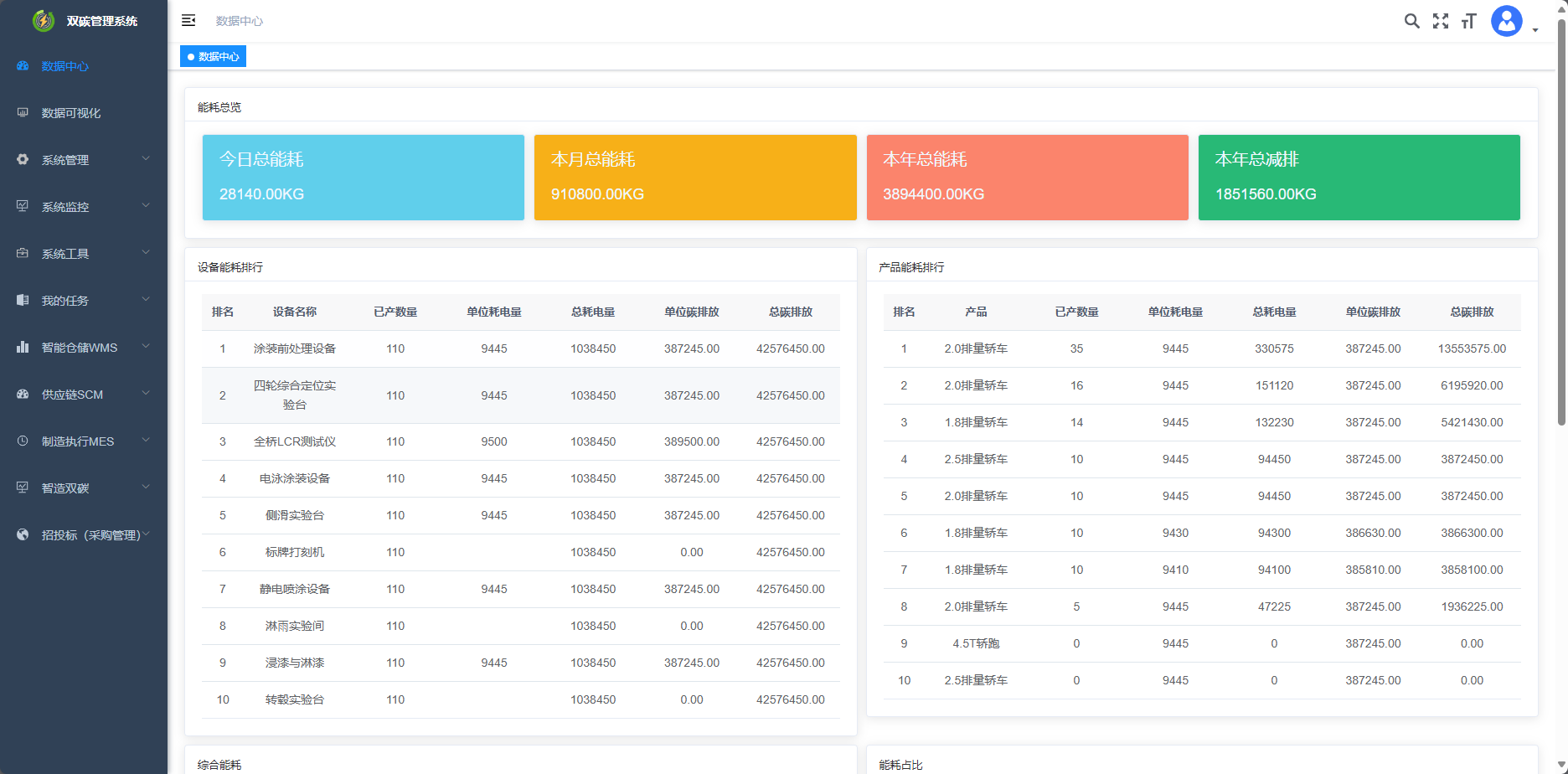Select the 四轮综合定位实验台 cell
The image size is (1568, 774).
click(295, 395)
